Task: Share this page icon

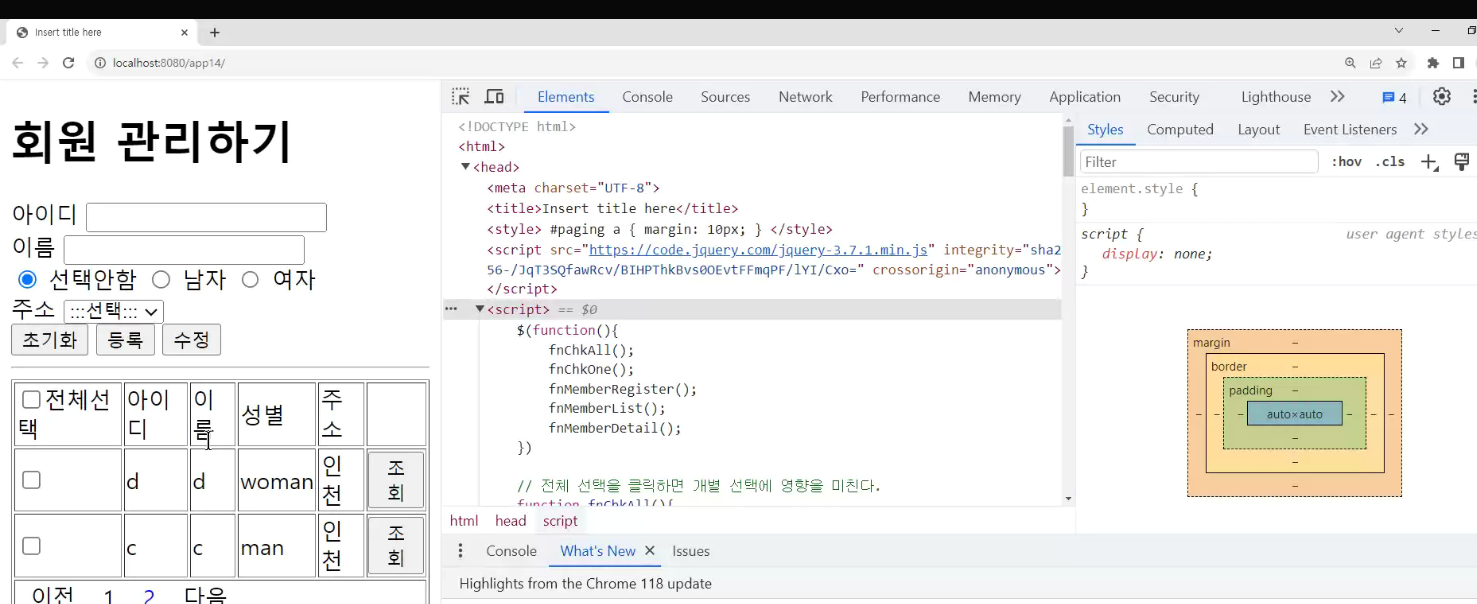Action: (x=1376, y=63)
